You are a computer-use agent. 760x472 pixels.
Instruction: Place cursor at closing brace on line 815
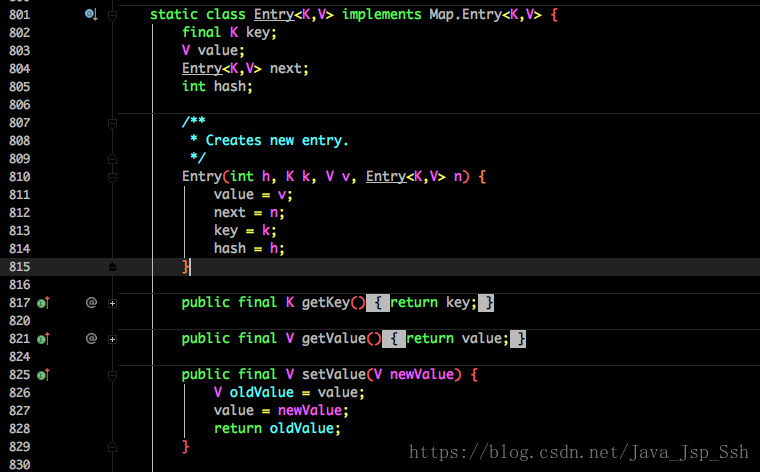point(186,267)
